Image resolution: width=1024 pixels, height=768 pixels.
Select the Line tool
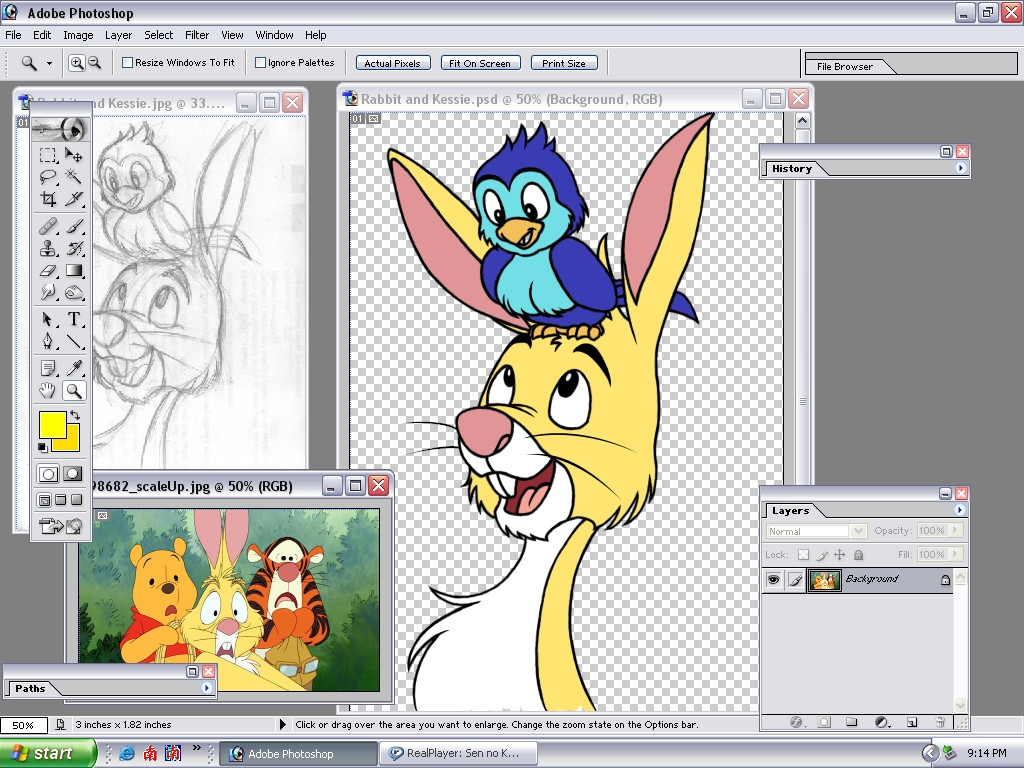(74, 341)
